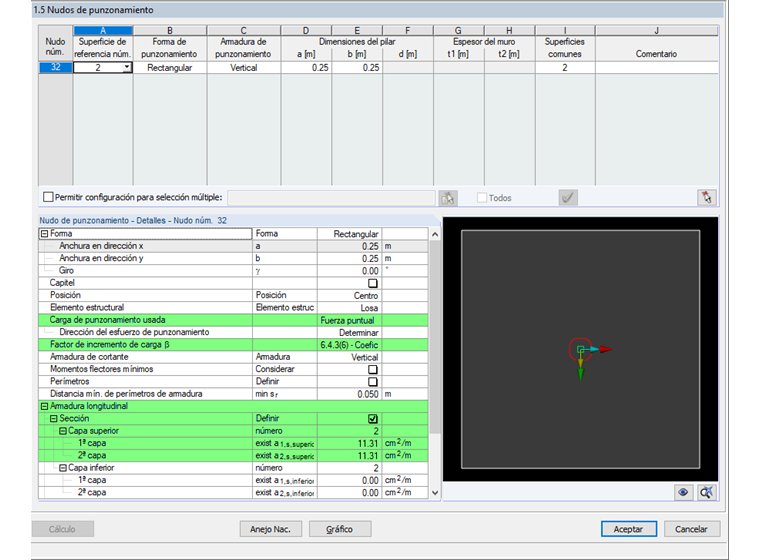Collapse the Armadura longitudinal group

[45, 406]
